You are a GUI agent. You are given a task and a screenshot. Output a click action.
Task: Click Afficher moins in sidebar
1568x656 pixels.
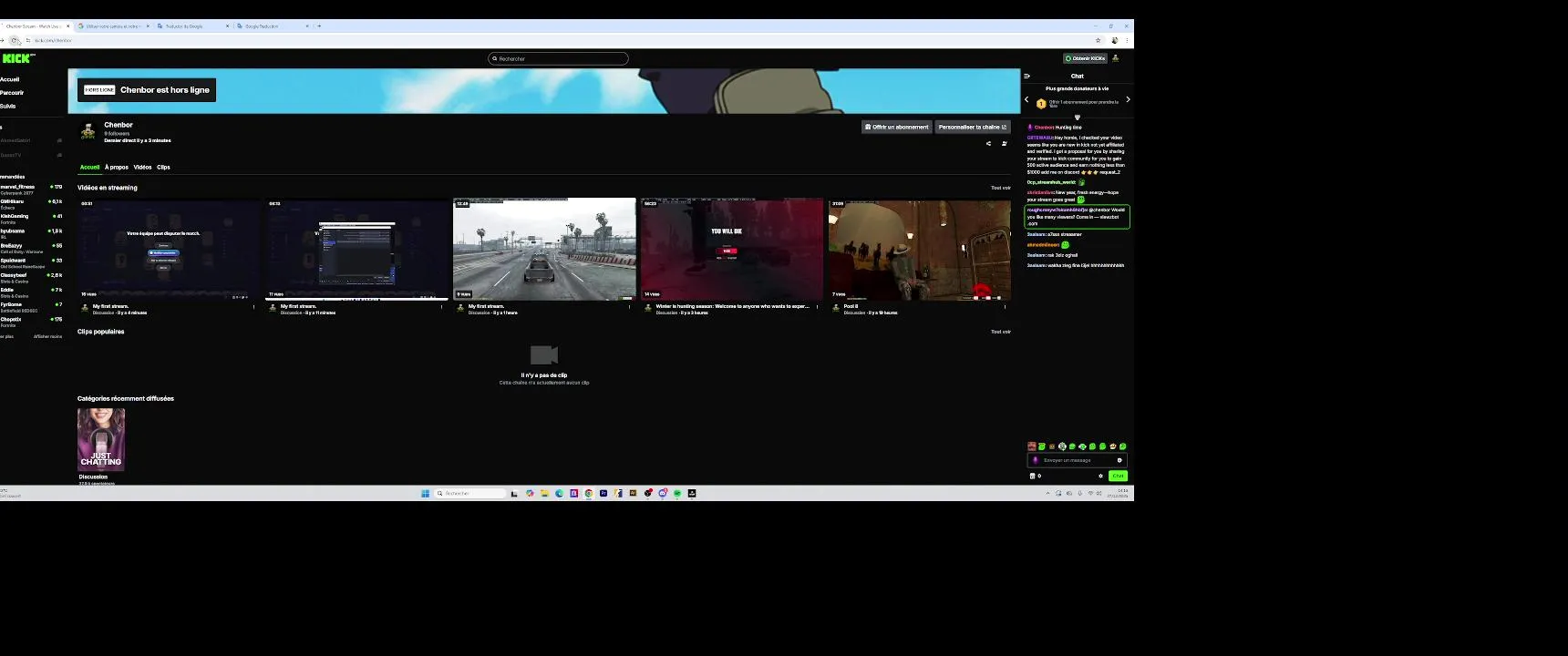point(47,336)
